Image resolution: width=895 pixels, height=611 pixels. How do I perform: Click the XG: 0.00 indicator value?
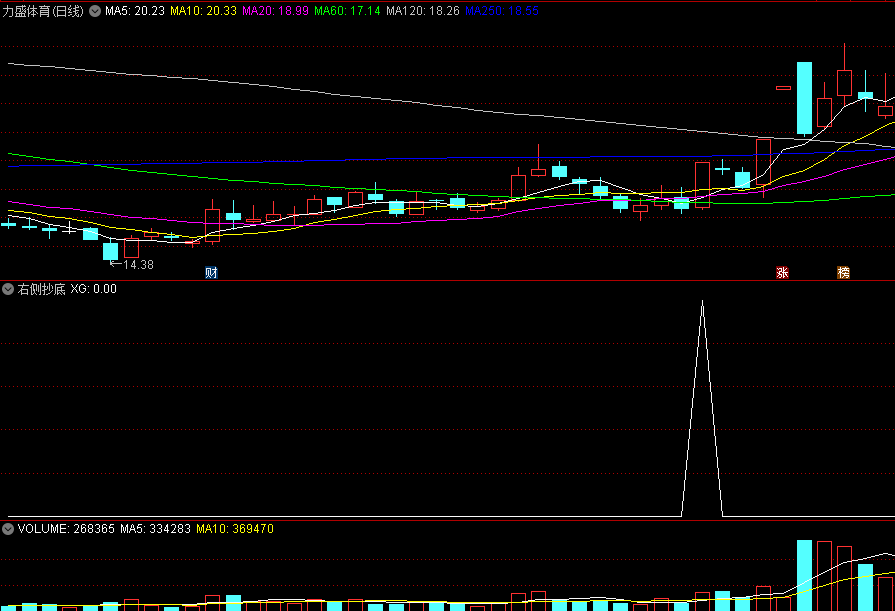[94, 289]
